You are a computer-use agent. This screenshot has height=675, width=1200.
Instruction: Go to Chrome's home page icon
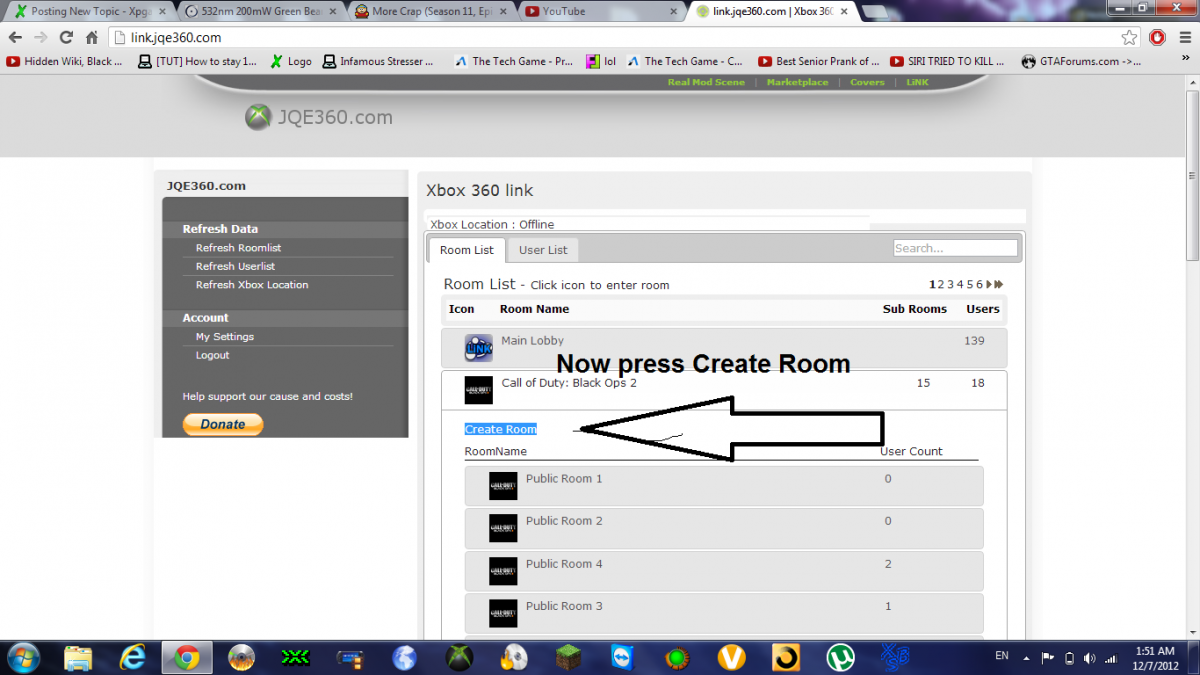(x=92, y=37)
